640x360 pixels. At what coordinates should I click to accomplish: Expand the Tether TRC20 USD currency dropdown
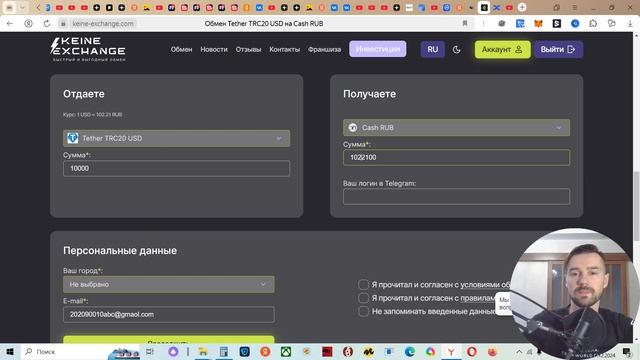176,138
